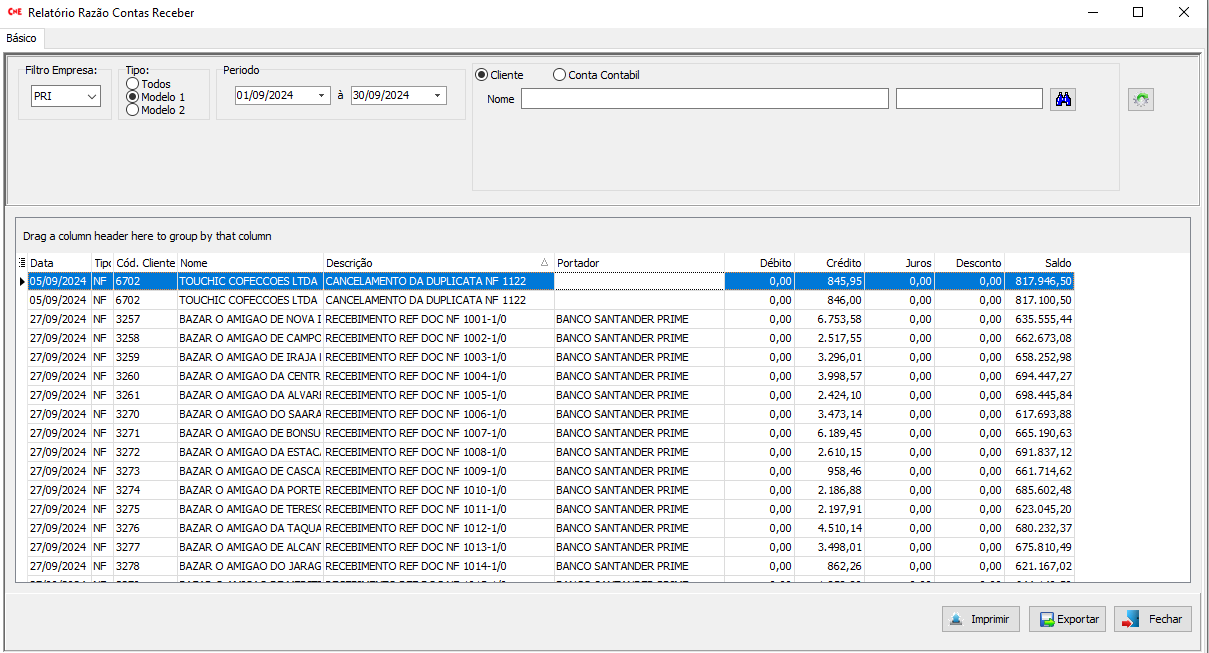Click the green gear process icon
The width and height of the screenshot is (1209, 653).
click(x=1140, y=99)
